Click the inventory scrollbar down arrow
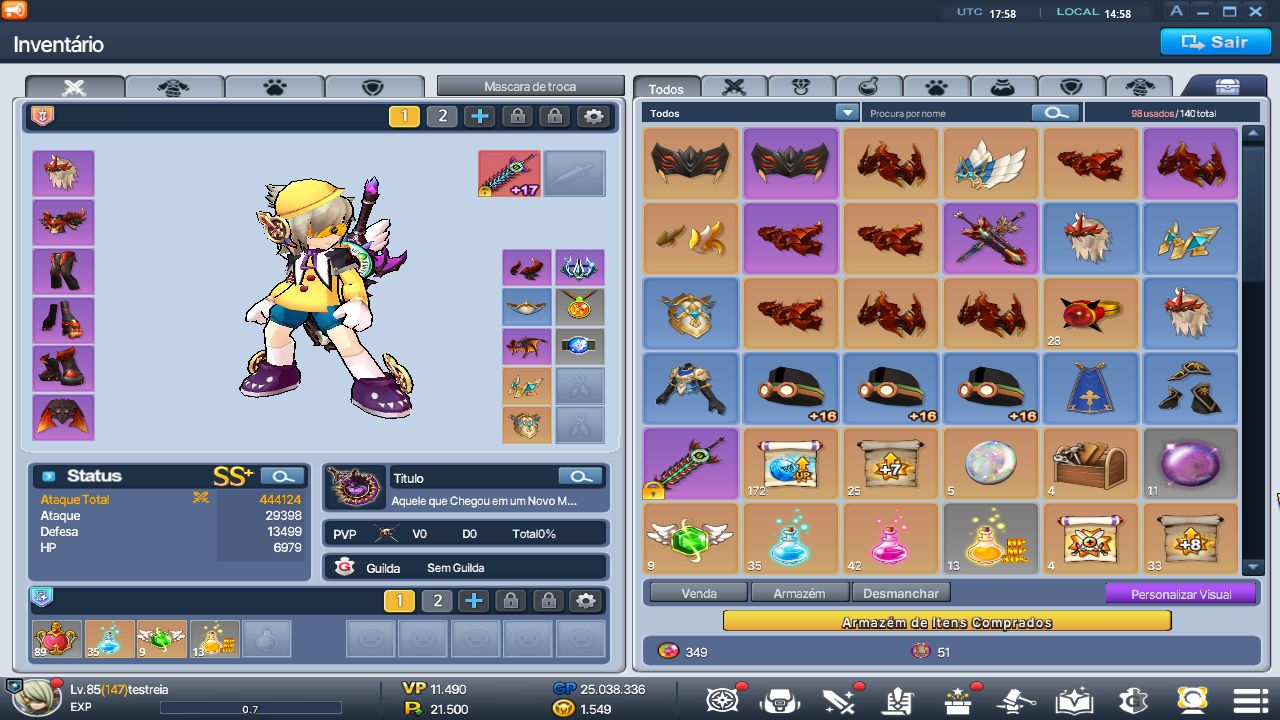This screenshot has width=1280, height=720. (1253, 567)
